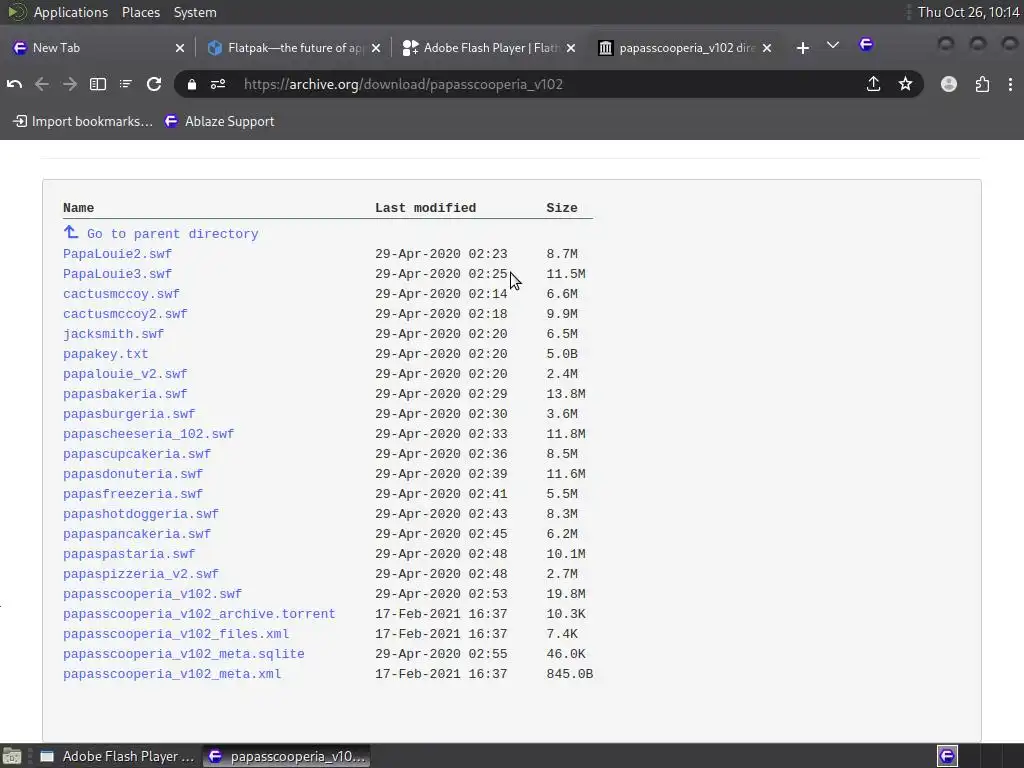Viewport: 1024px width, 768px height.
Task: Click Ablaze icon in system tray
Action: coord(947,756)
